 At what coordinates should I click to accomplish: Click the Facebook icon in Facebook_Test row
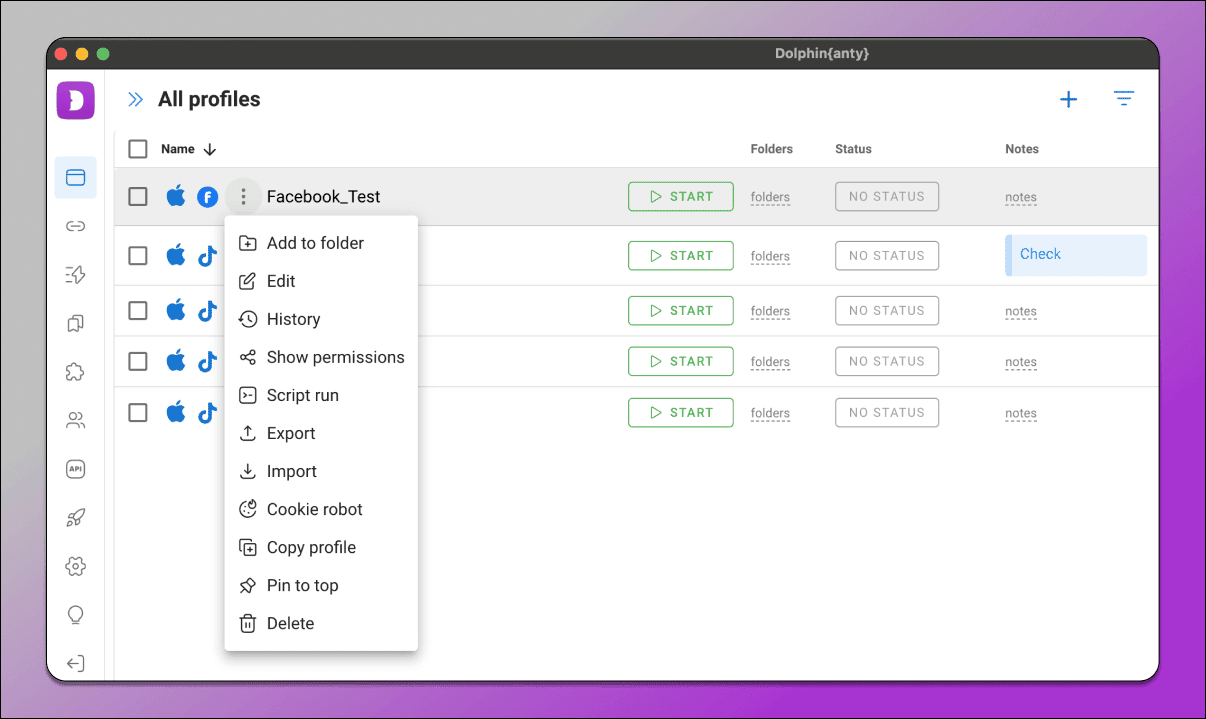[207, 197]
